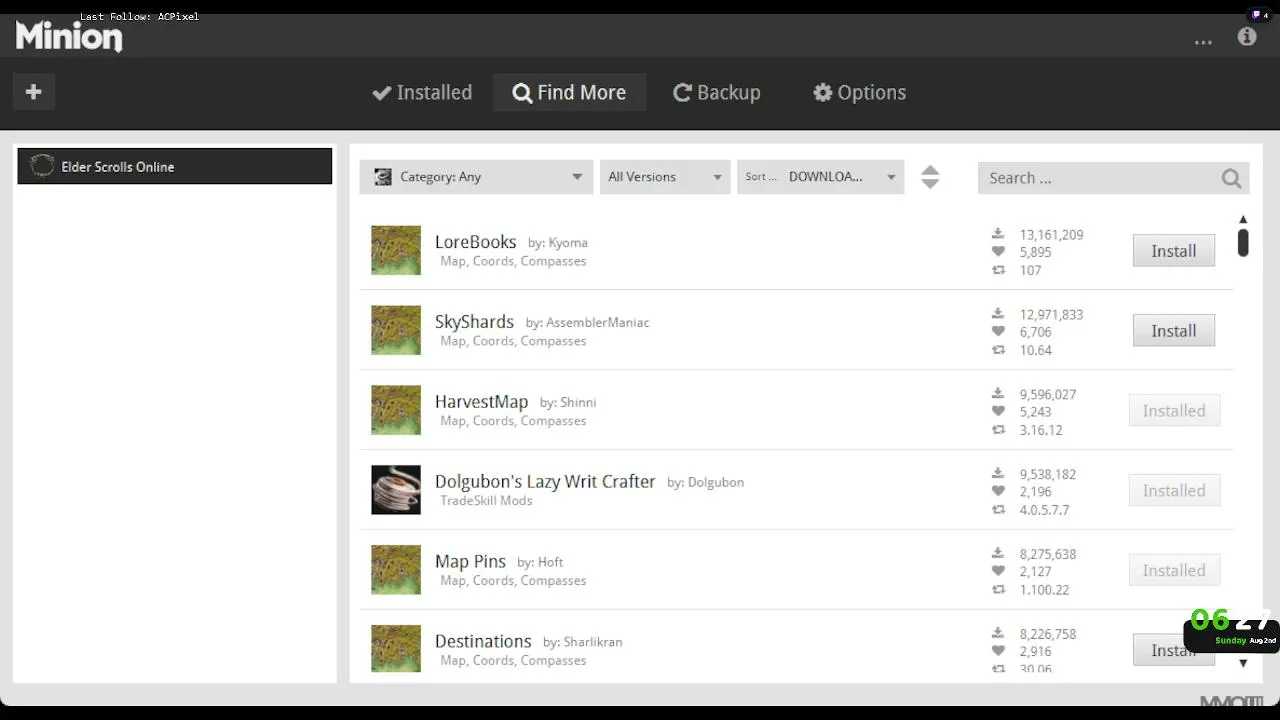Click the Map Pins addon thumbnail

click(396, 570)
